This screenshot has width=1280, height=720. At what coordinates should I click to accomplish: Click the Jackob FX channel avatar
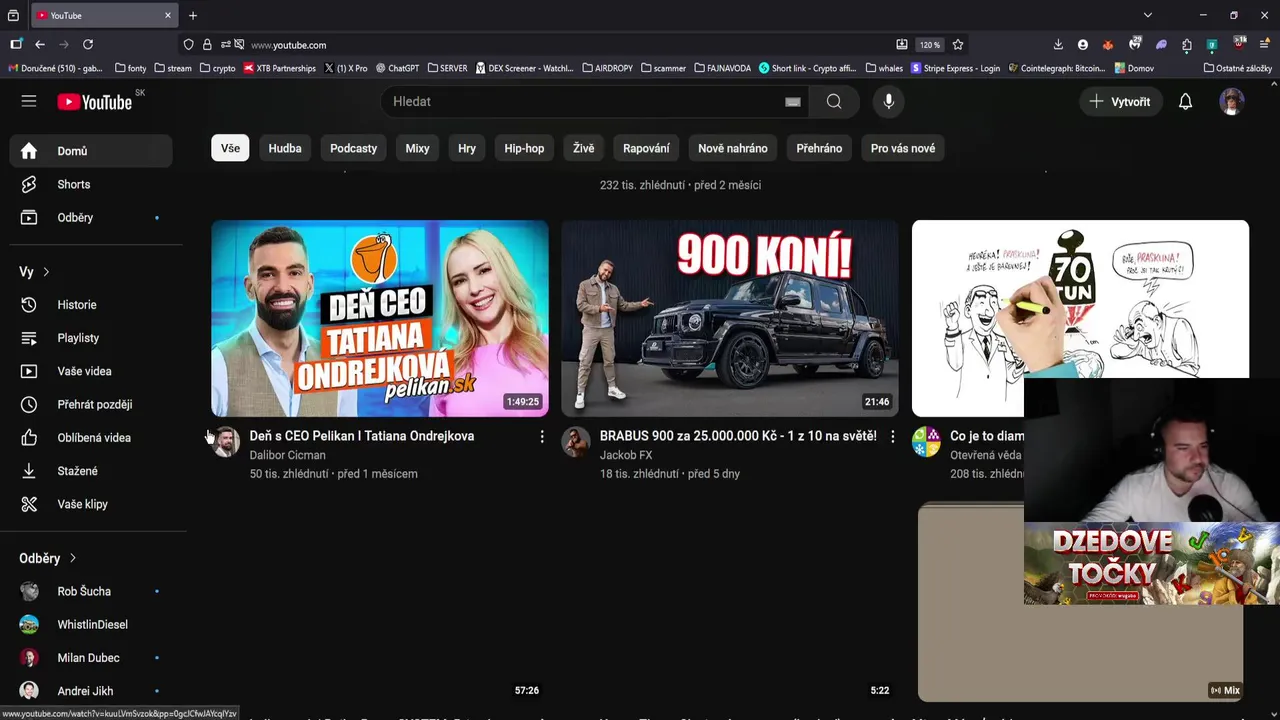point(576,442)
